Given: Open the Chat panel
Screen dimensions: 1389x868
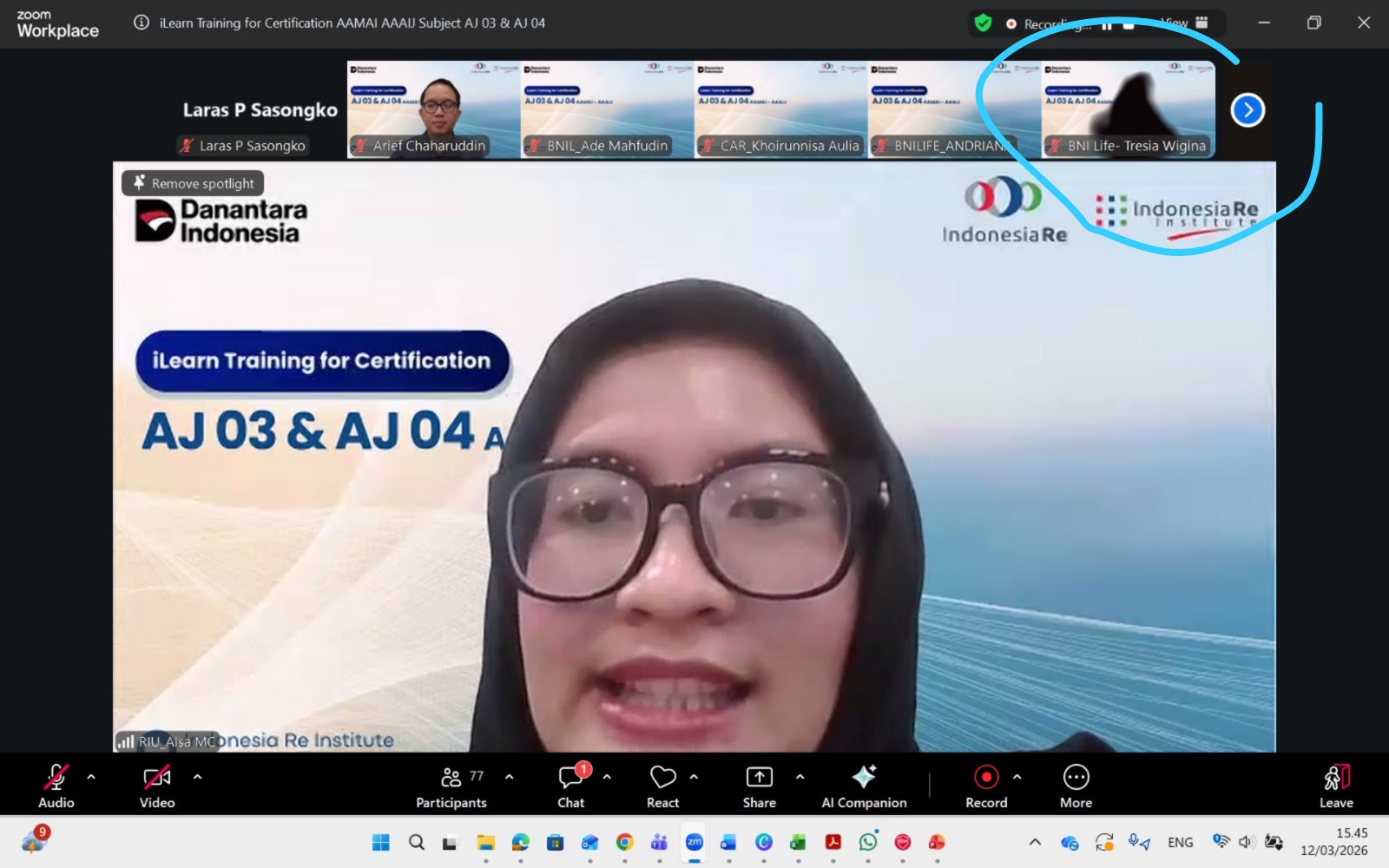Looking at the screenshot, I should click(x=571, y=786).
